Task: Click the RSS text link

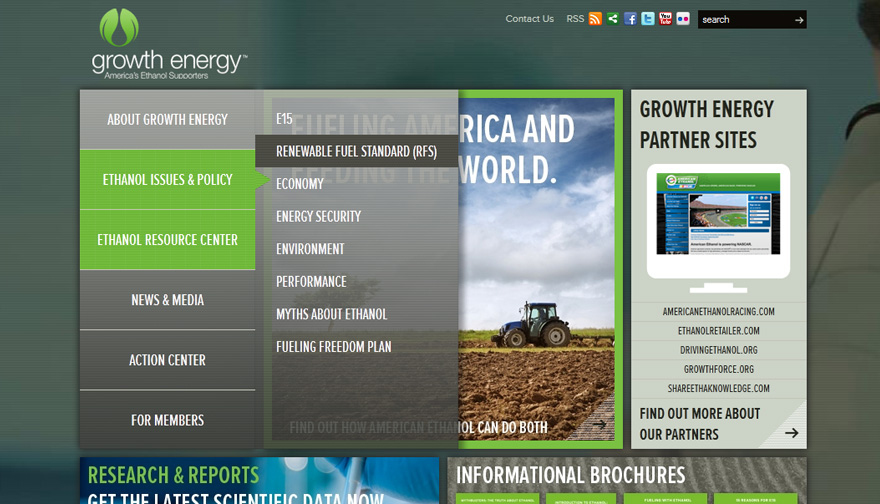Action: 575,19
